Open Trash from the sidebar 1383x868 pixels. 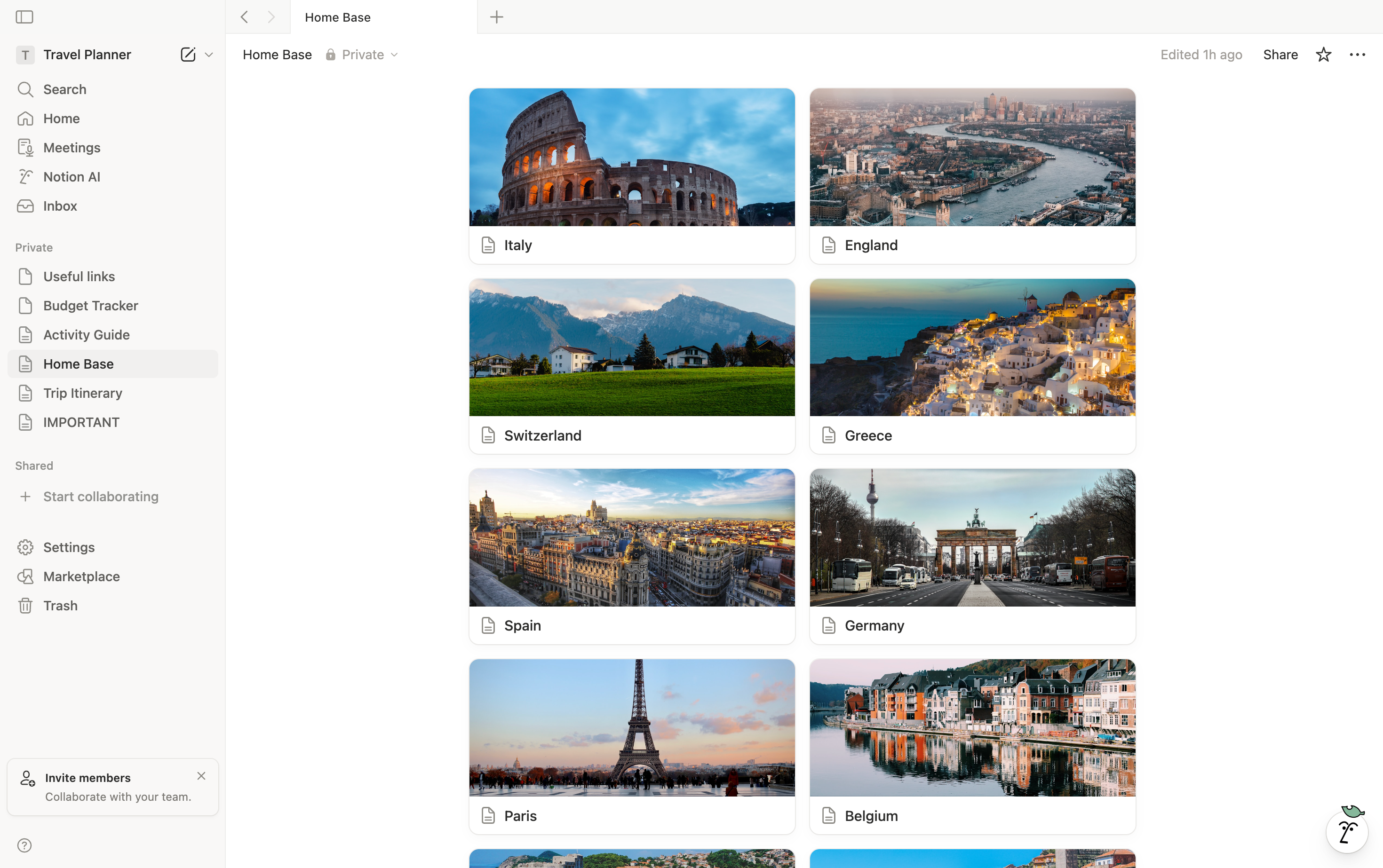[x=60, y=606]
